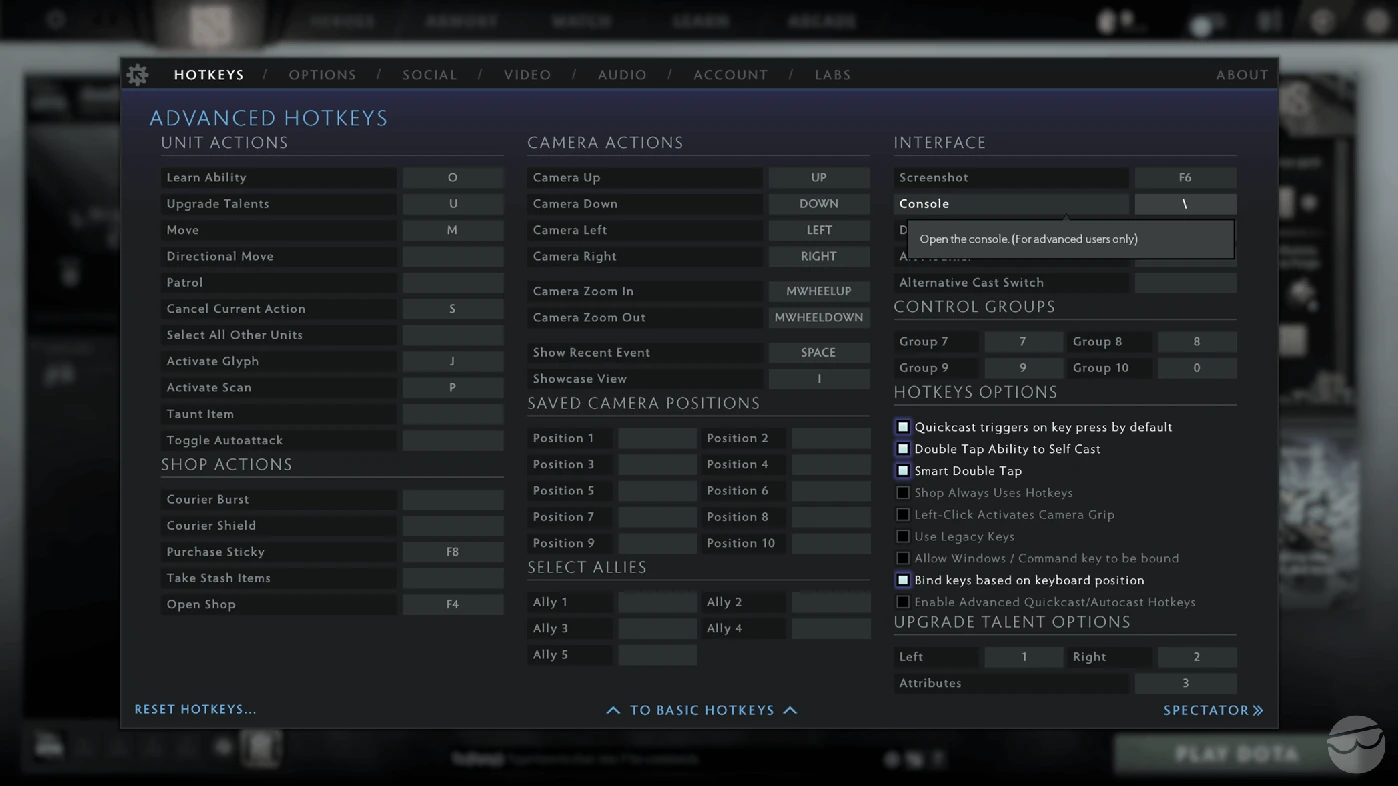Image resolution: width=1398 pixels, height=786 pixels.
Task: Assign a Courier Burst hotkey
Action: click(x=453, y=500)
